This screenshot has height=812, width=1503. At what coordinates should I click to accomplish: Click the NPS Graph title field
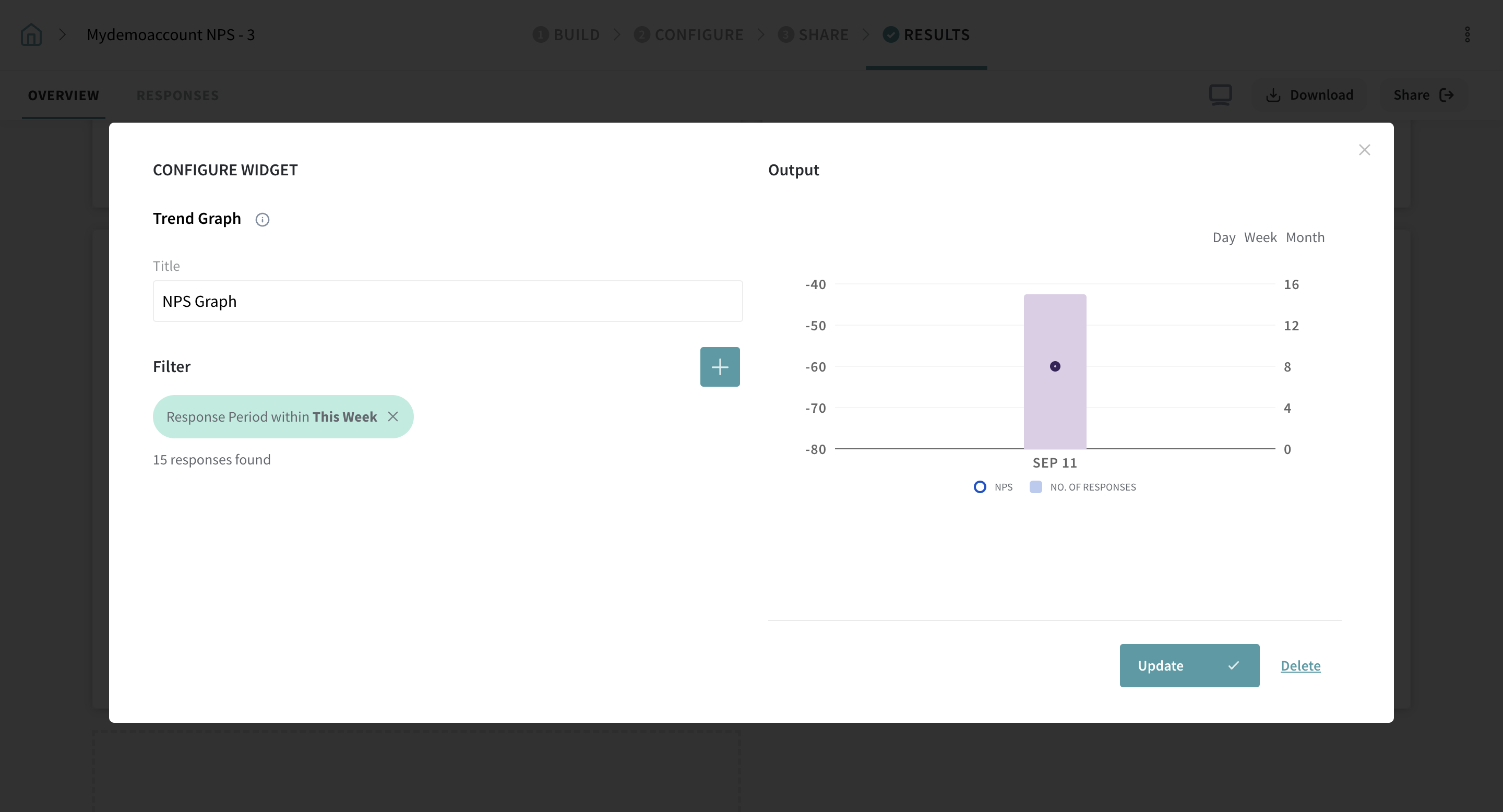(x=448, y=301)
